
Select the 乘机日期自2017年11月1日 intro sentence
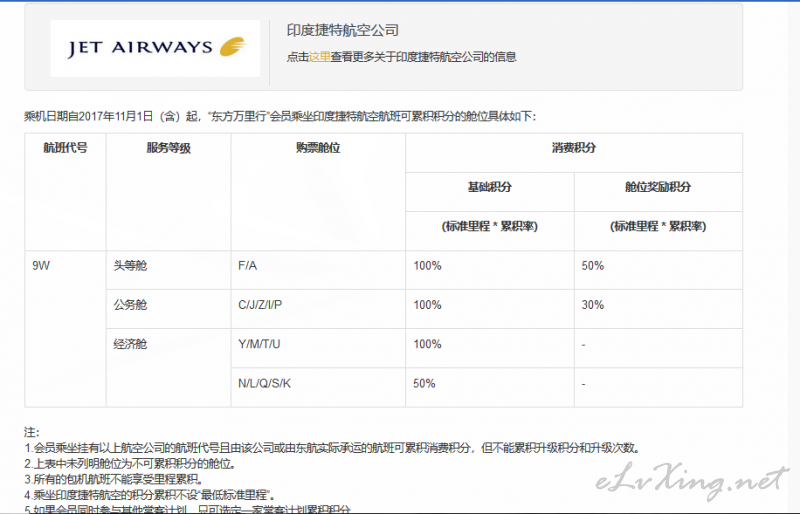(280, 116)
